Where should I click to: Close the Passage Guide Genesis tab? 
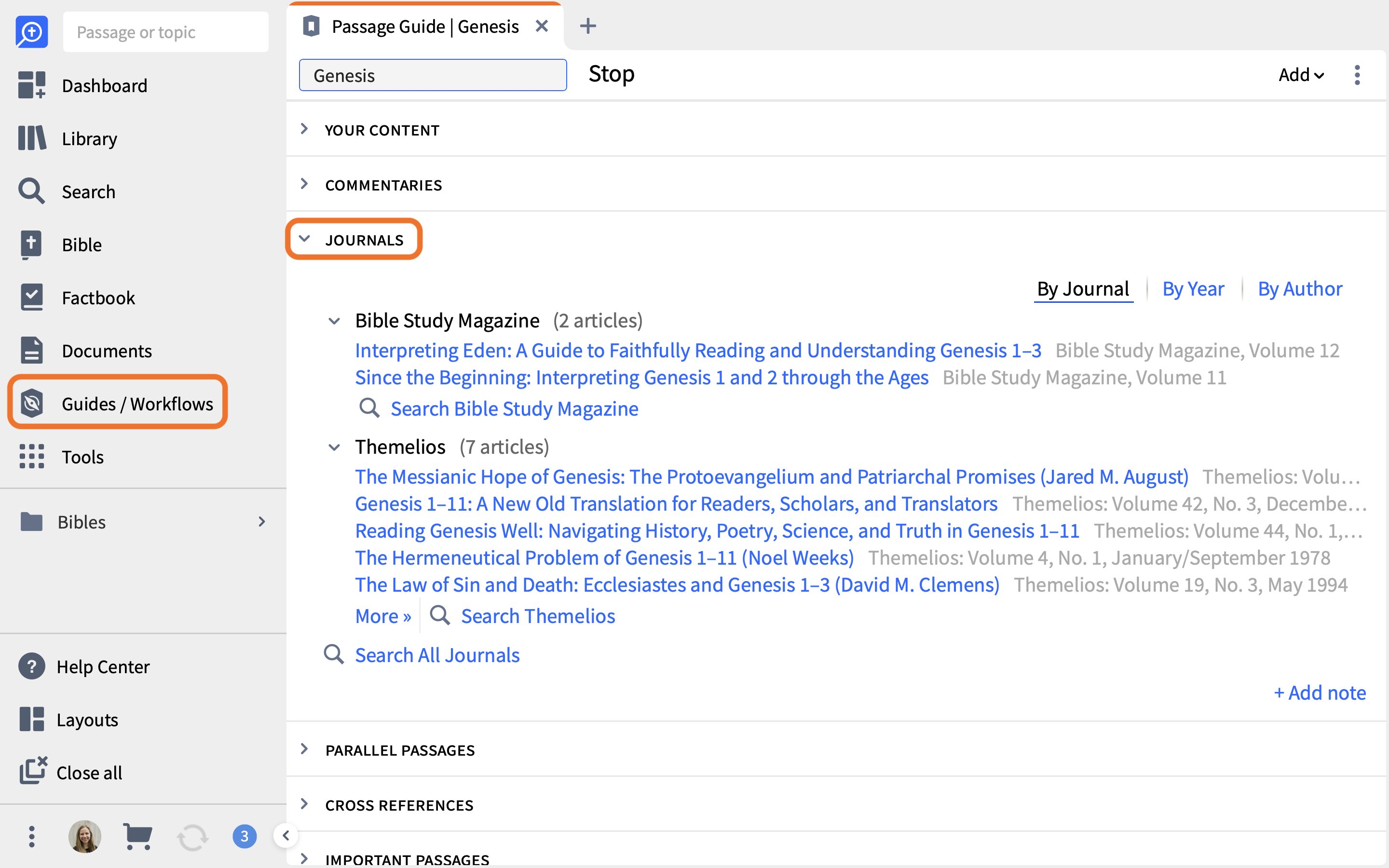(541, 26)
